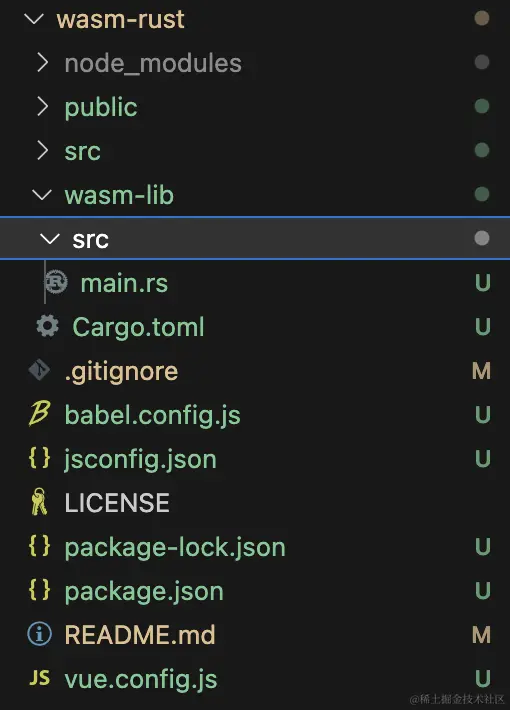The height and width of the screenshot is (710, 510).
Task: Select the Cargo.toml file
Action: 138,326
